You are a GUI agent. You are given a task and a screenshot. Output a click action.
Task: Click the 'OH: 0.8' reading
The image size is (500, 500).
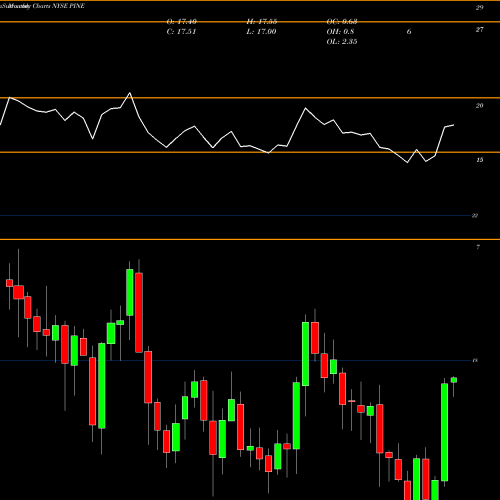340,32
